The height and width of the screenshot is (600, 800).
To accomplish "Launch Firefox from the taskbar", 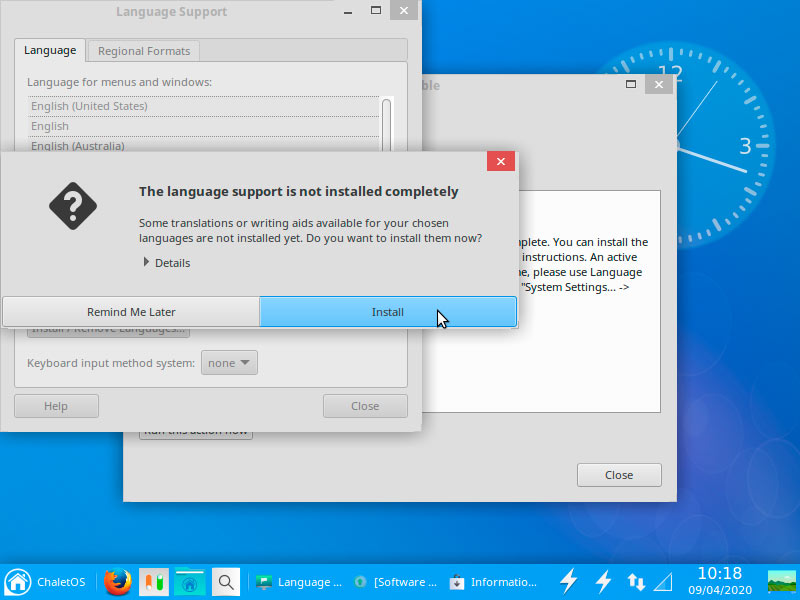I will [x=117, y=582].
